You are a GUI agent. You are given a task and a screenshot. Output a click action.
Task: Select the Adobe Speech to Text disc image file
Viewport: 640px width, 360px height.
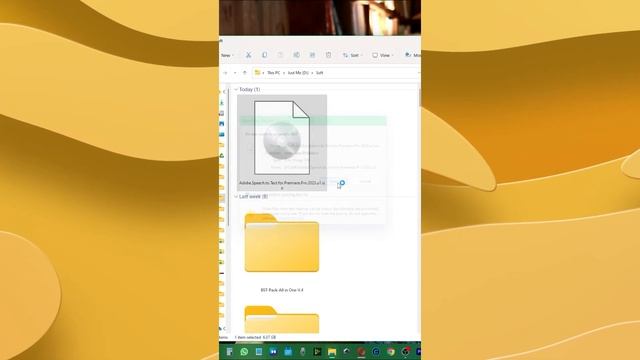coord(282,142)
